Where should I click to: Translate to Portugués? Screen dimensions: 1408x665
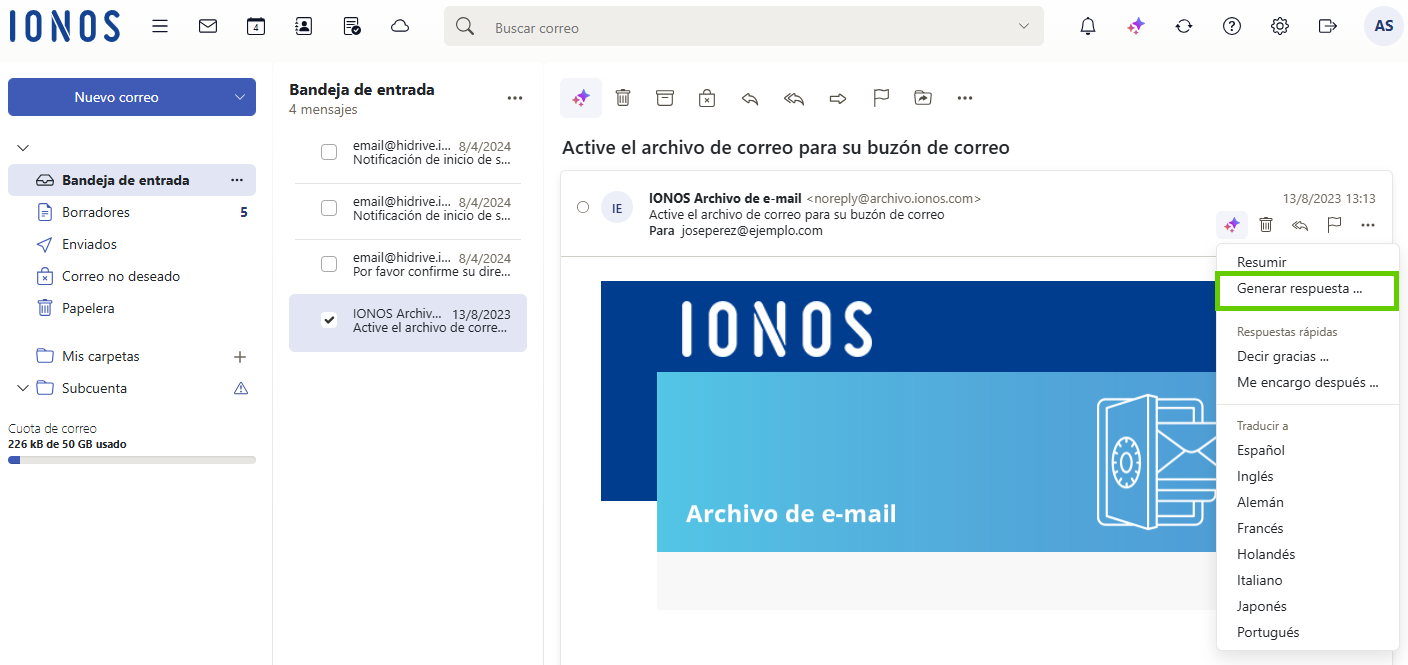point(1268,632)
